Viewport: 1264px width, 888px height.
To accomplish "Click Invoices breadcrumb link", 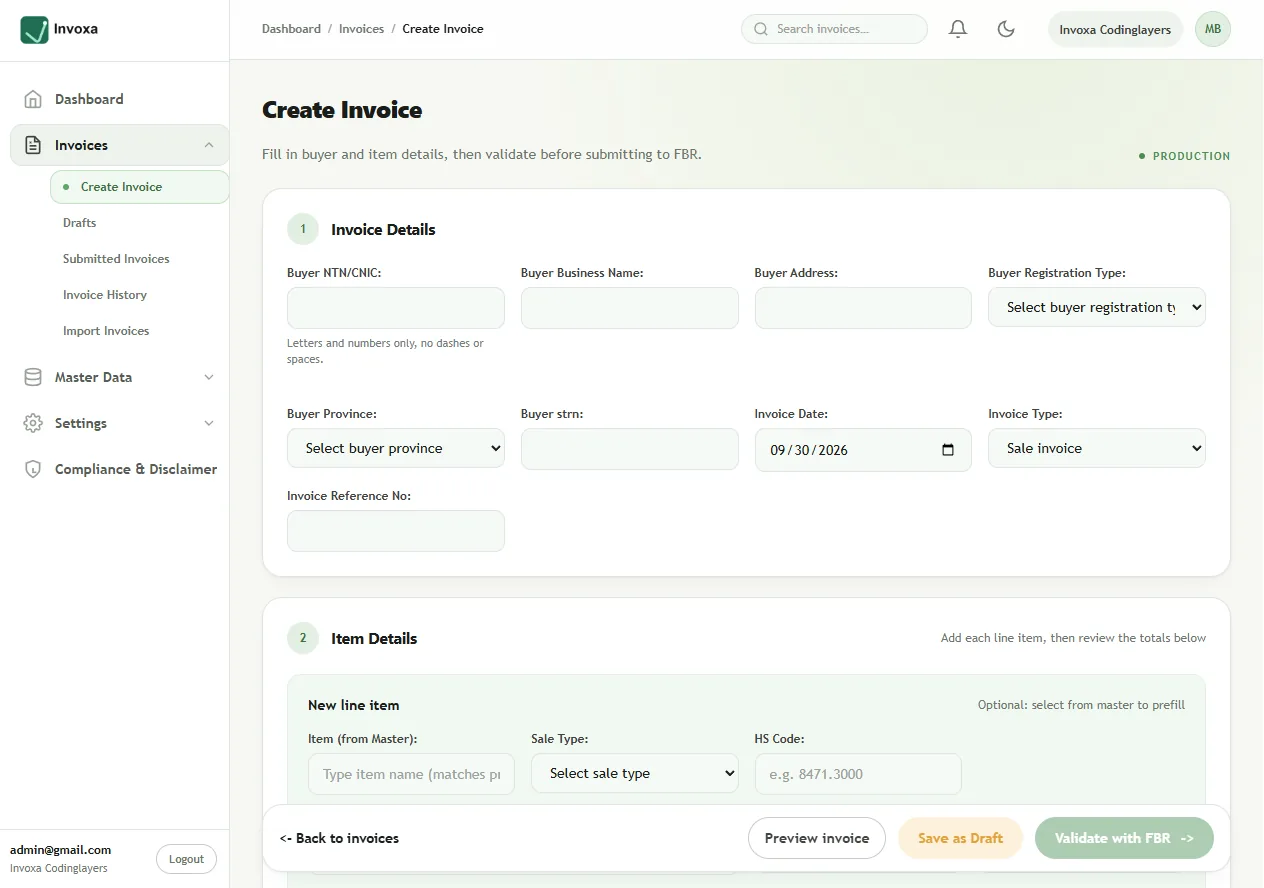I will point(361,29).
